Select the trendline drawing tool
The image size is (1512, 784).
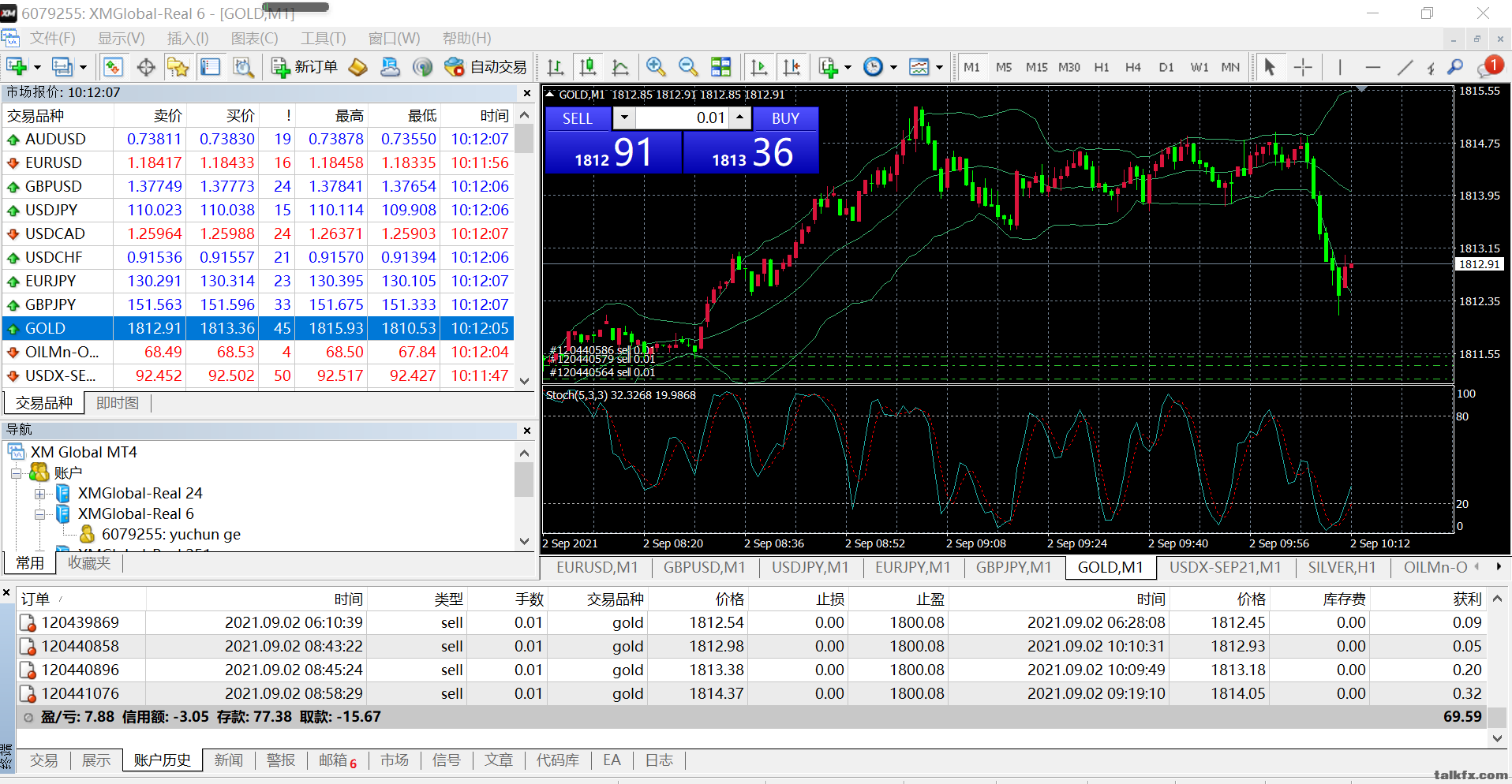point(1405,67)
